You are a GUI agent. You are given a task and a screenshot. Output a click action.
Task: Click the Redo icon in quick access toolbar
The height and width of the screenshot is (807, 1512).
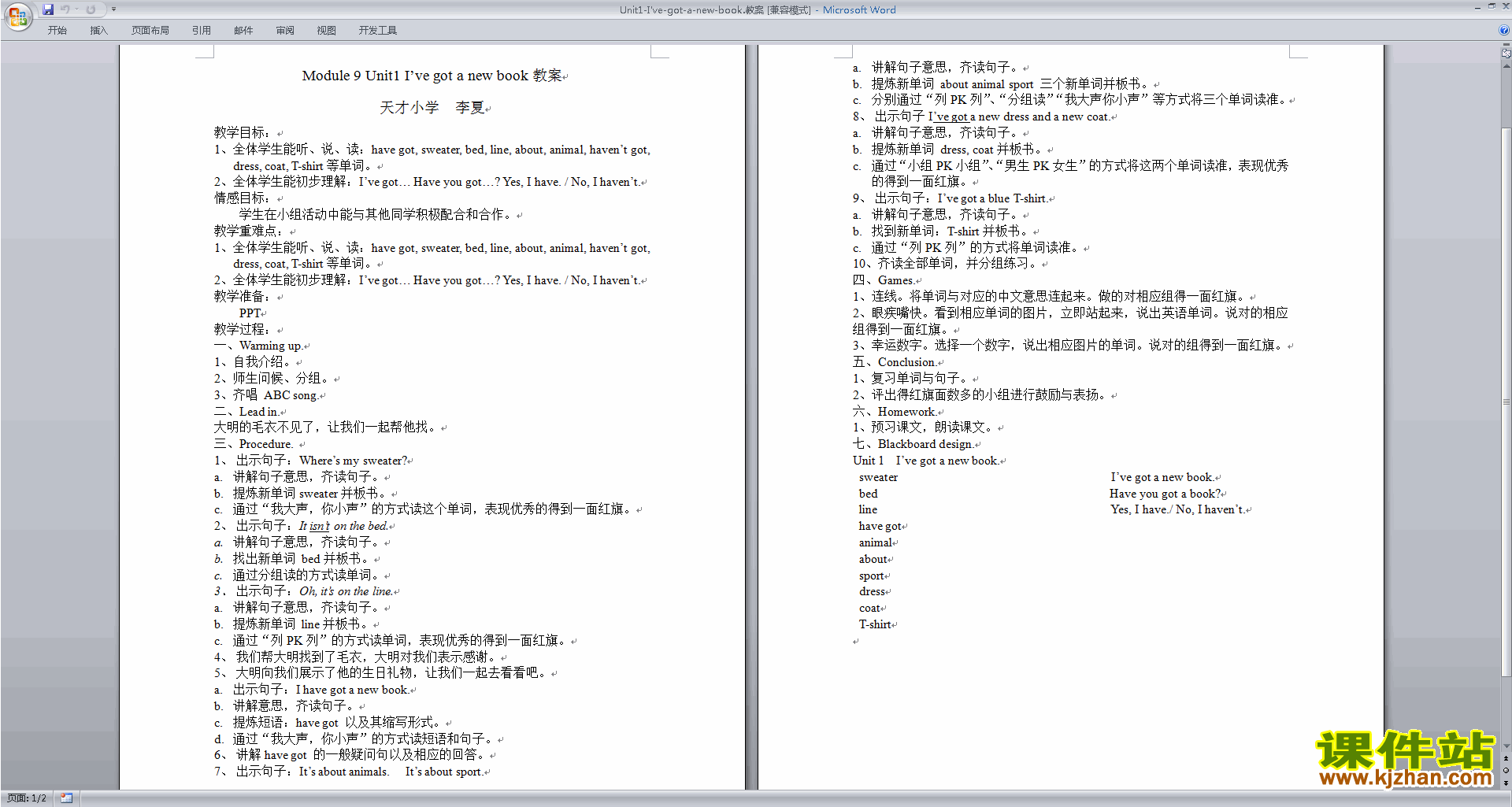coord(91,9)
